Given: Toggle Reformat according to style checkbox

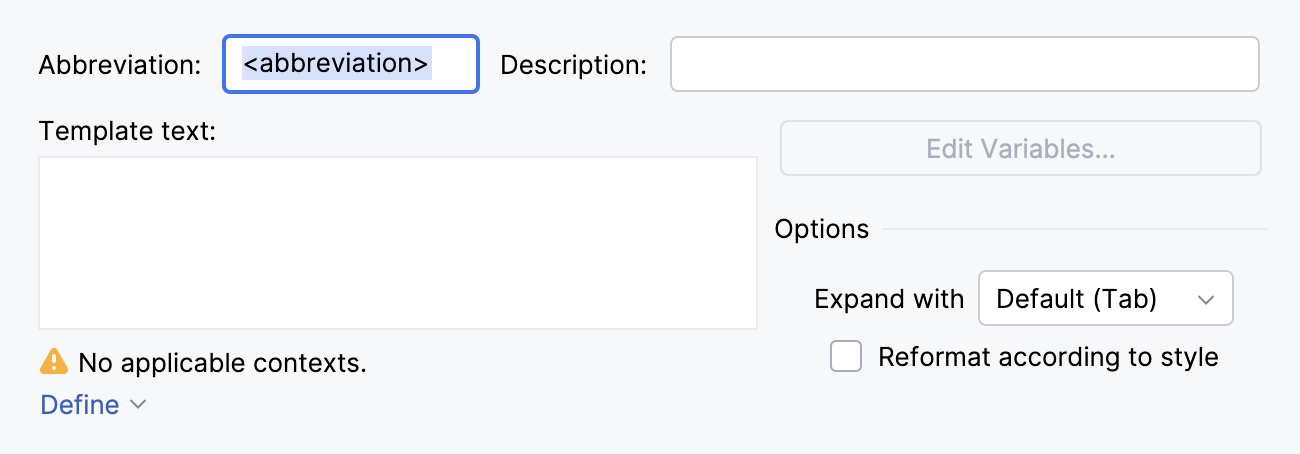Looking at the screenshot, I should coord(846,357).
